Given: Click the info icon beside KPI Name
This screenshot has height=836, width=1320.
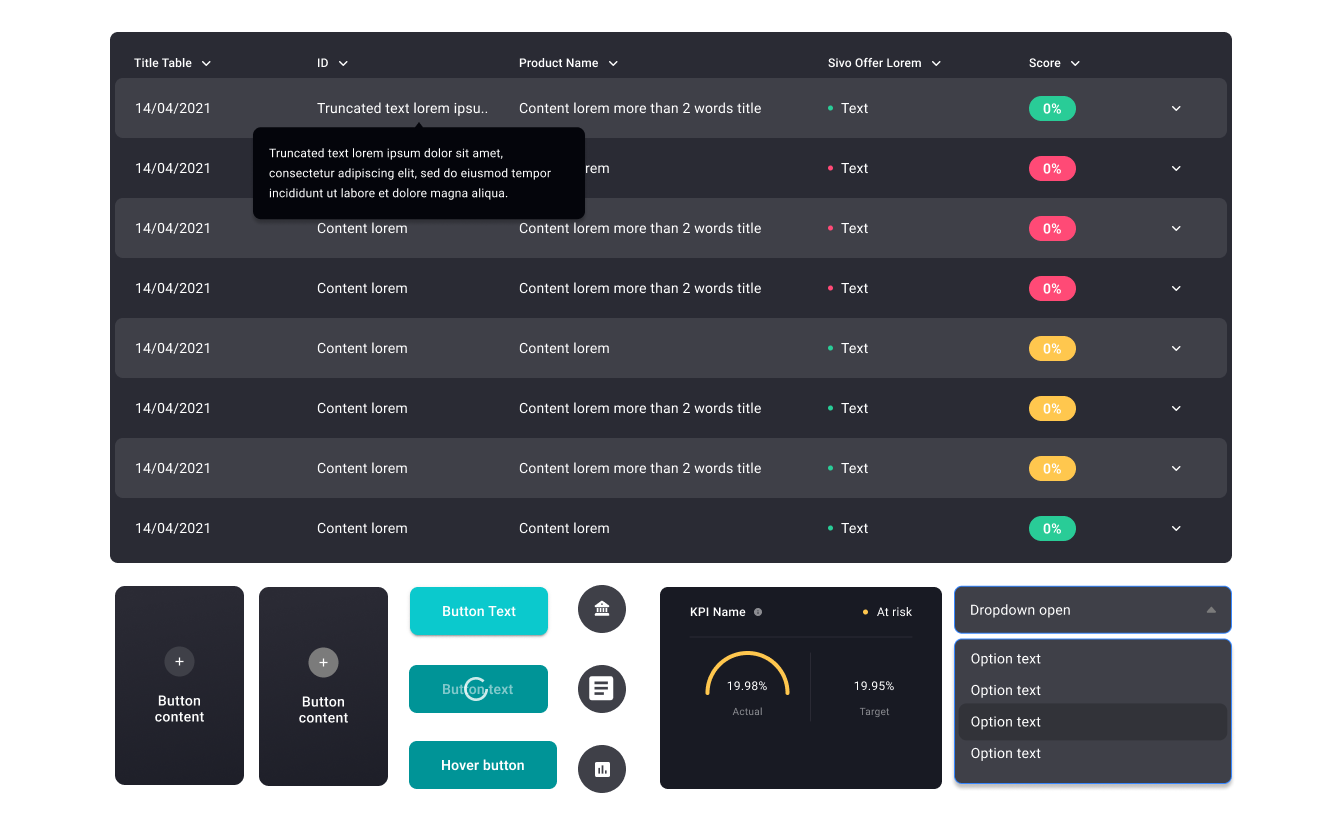Looking at the screenshot, I should [758, 612].
